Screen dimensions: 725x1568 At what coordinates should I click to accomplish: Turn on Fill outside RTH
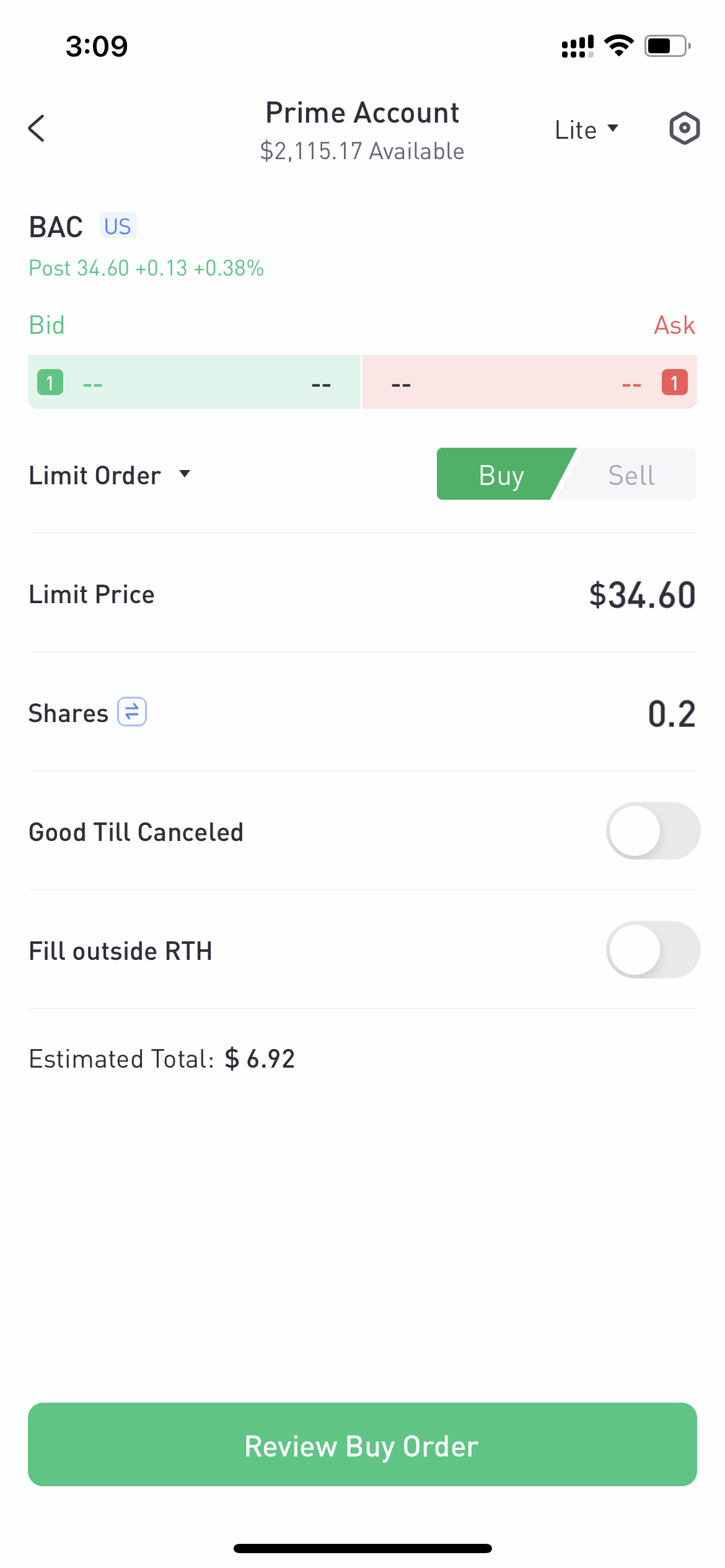[652, 950]
